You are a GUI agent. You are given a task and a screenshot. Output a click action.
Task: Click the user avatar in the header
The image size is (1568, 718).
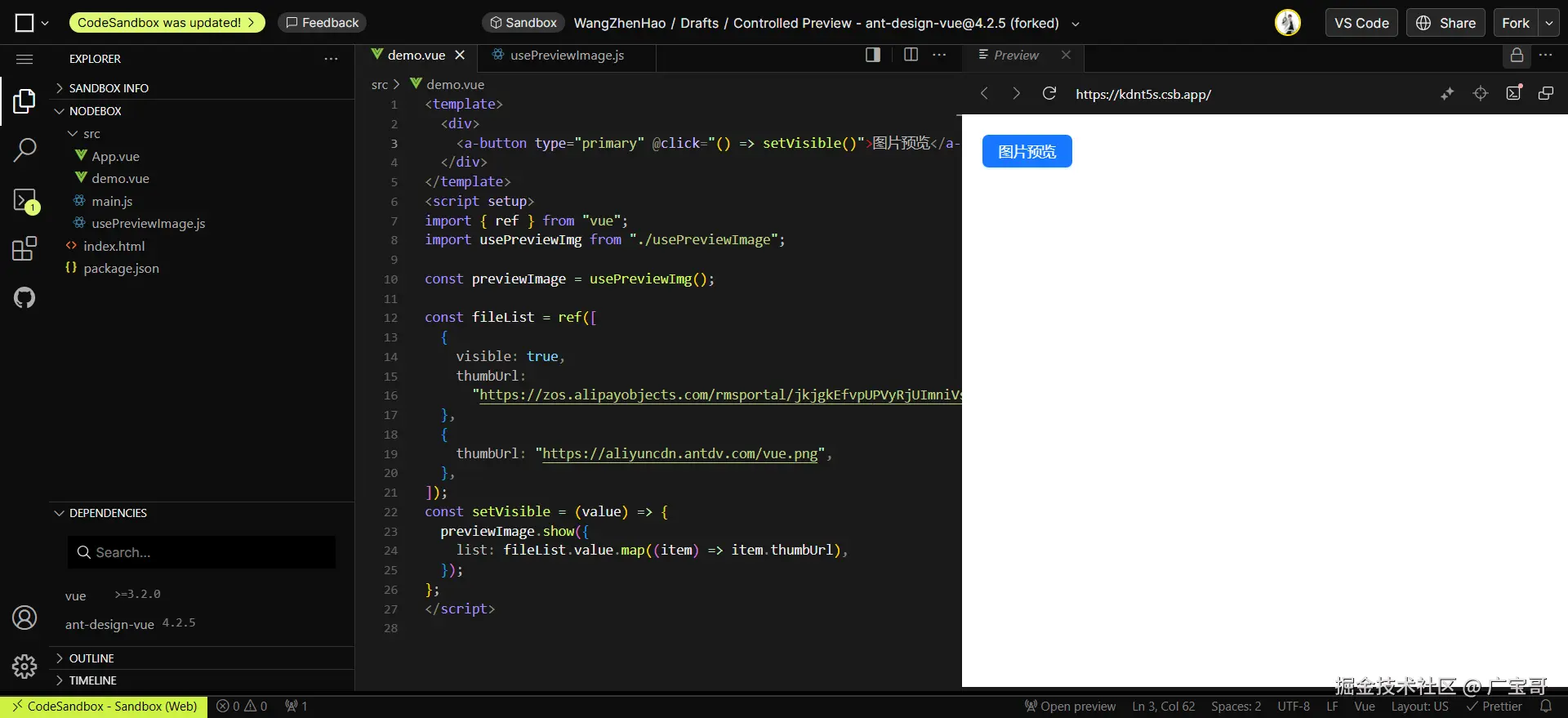1288,23
